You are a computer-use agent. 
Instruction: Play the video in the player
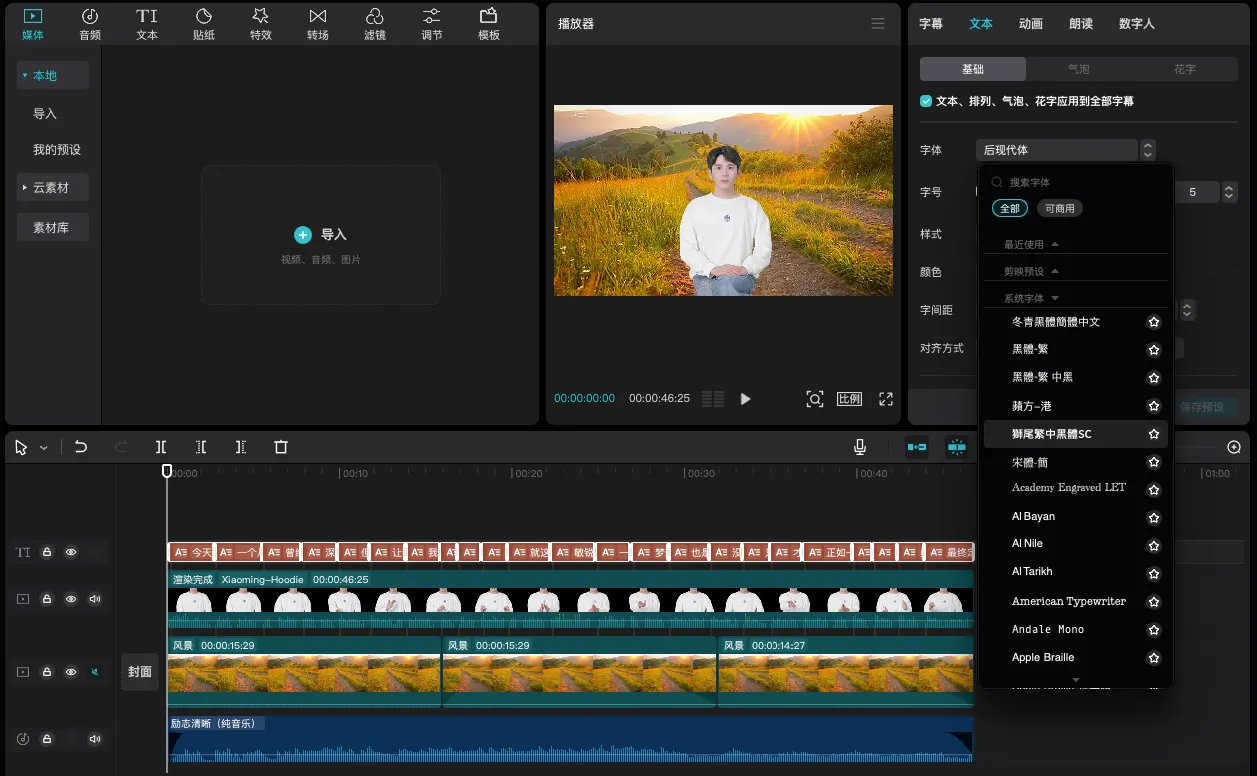pos(745,398)
